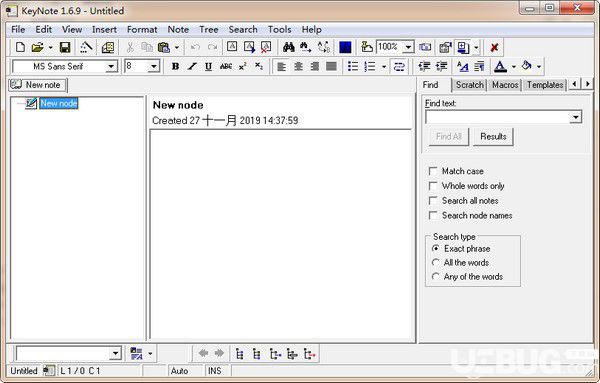This screenshot has width=600, height=383.
Task: Switch to the Scratch tab
Action: click(x=470, y=85)
